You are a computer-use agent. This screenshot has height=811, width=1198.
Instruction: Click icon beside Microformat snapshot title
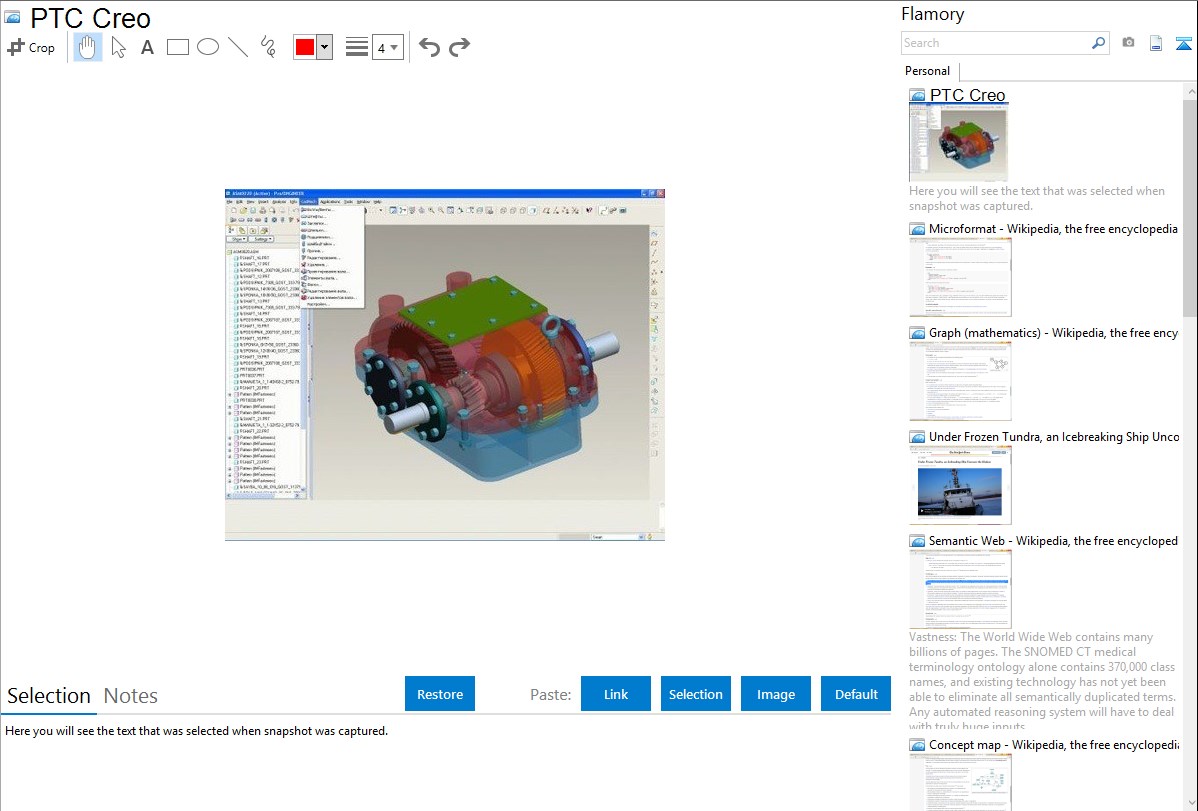tap(917, 229)
